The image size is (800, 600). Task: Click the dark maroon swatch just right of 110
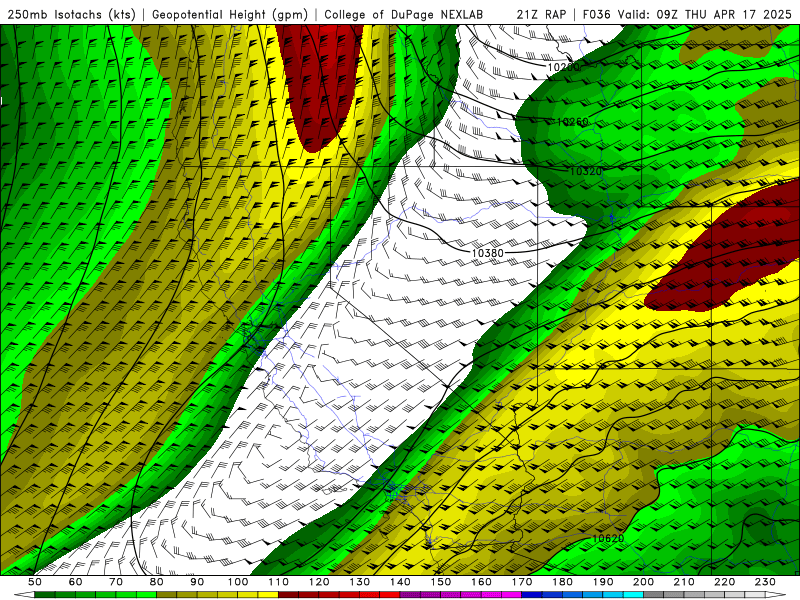(288, 595)
